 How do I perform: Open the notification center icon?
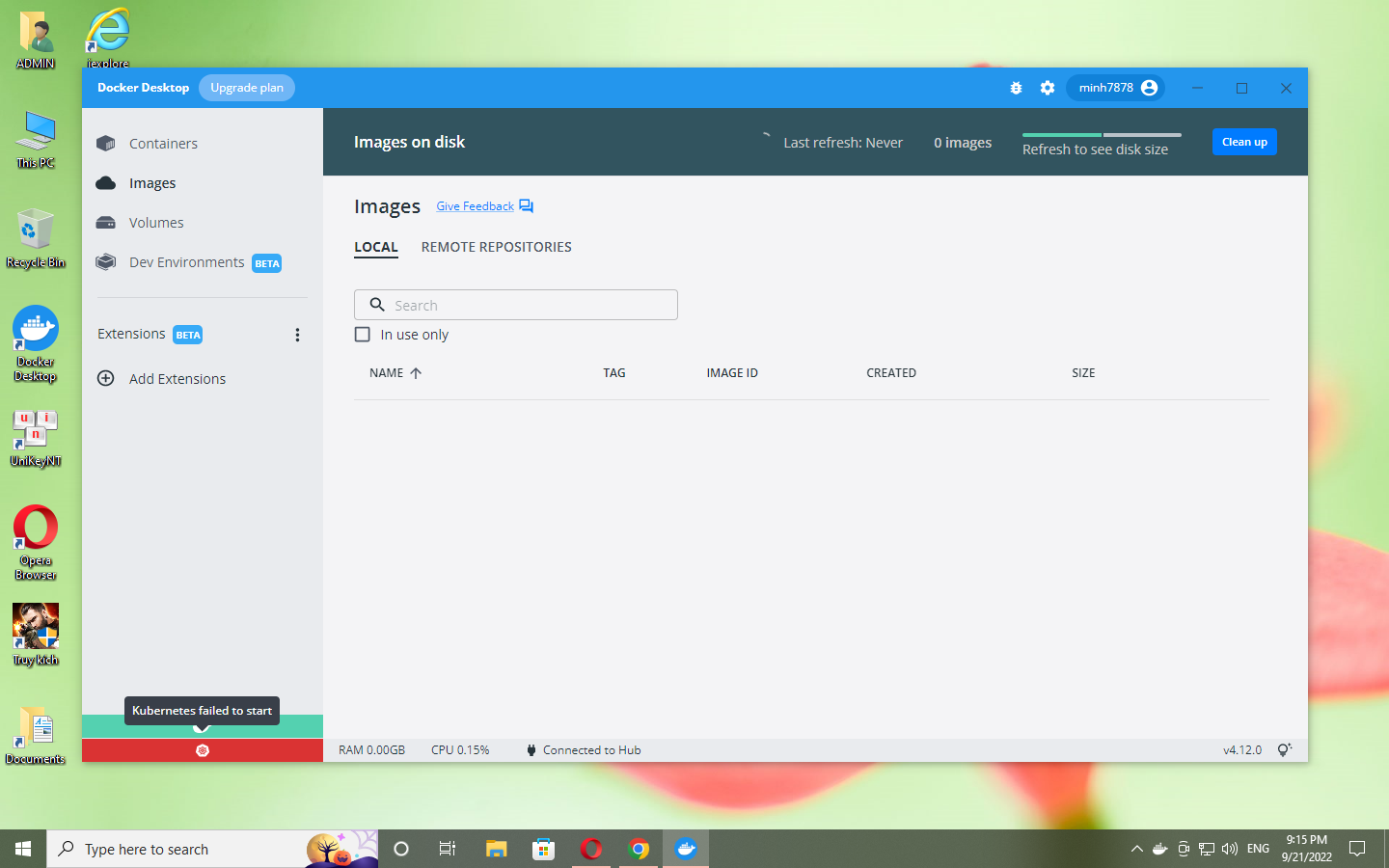click(x=1357, y=849)
